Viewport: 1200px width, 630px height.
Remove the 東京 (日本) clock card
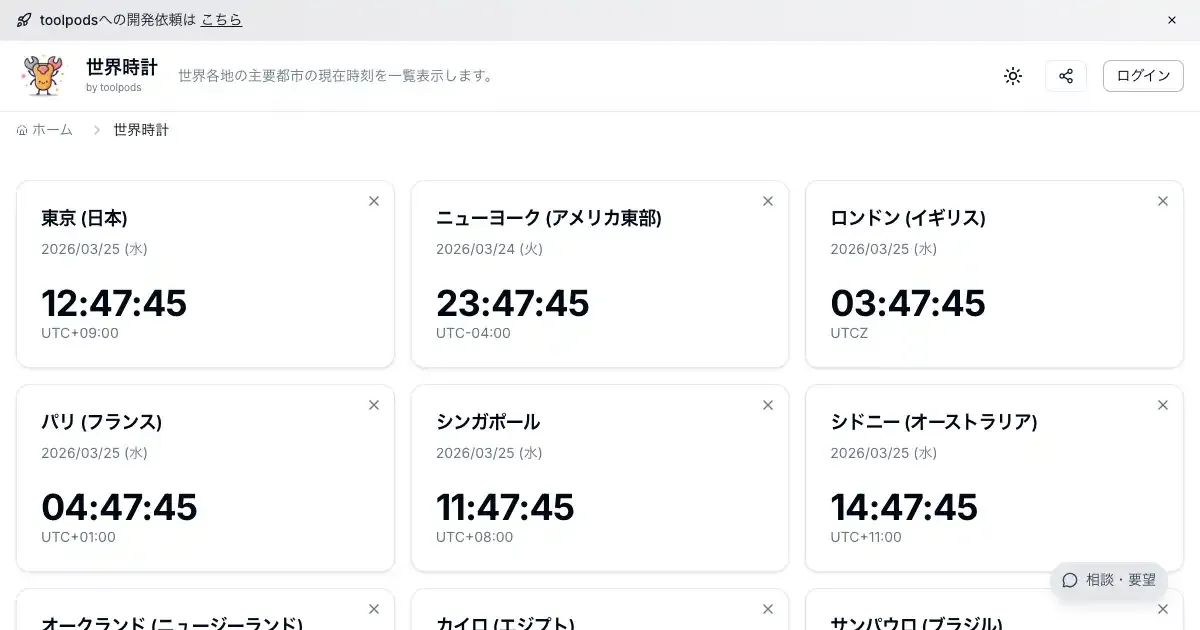tap(374, 201)
